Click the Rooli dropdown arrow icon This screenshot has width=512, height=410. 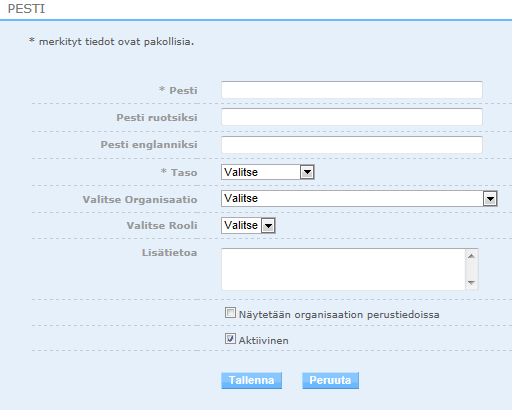pyautogui.click(x=268, y=226)
